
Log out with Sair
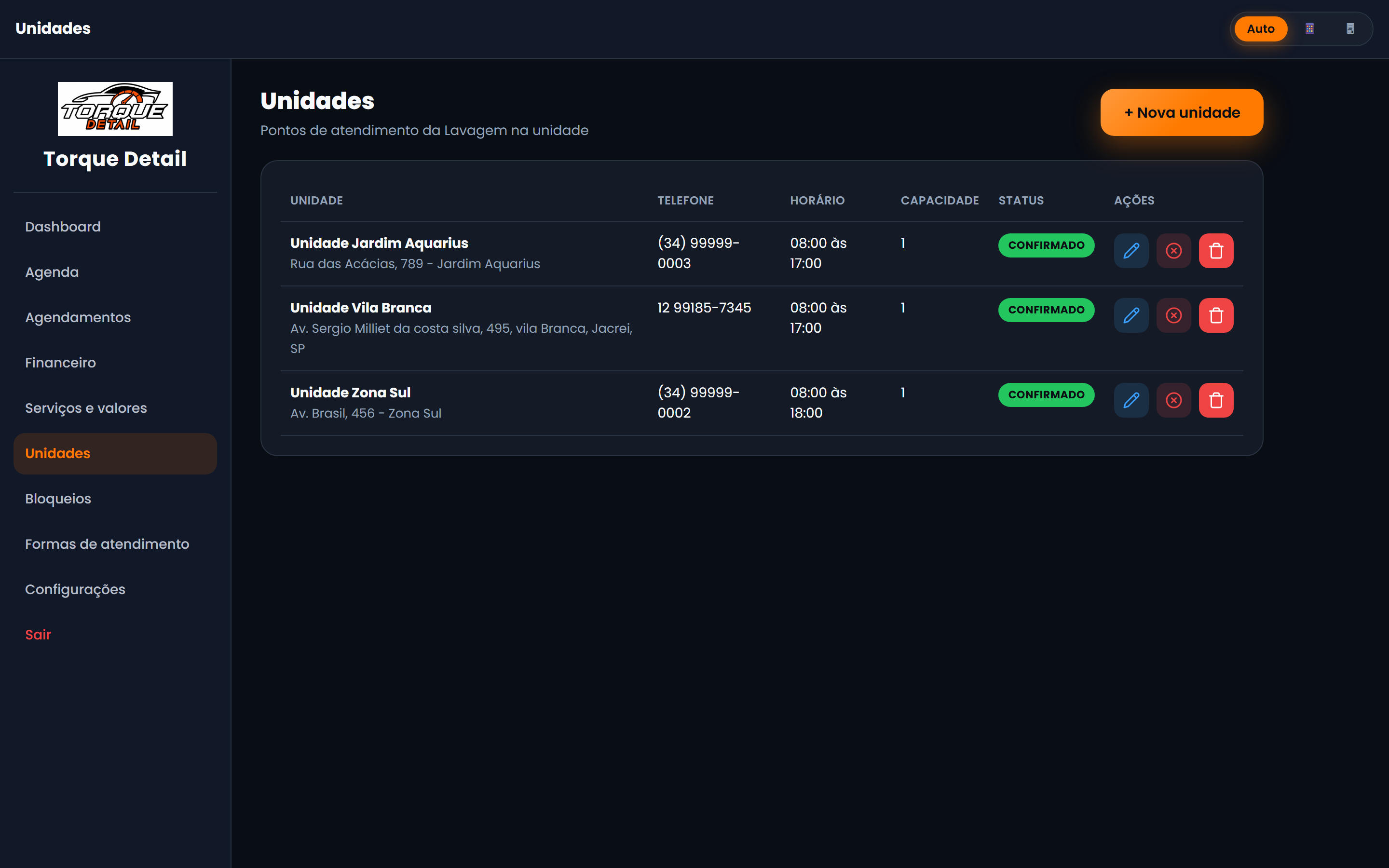pos(115,635)
